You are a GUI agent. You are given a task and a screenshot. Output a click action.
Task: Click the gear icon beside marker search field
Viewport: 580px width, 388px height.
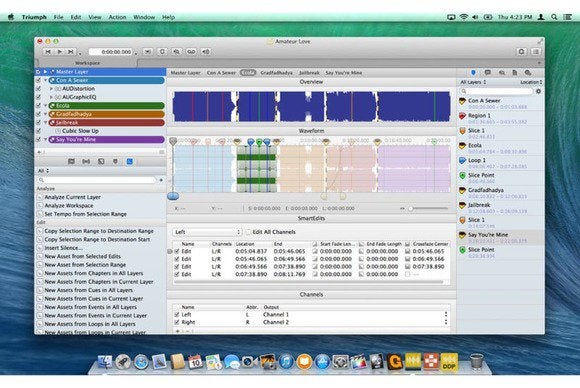click(538, 91)
